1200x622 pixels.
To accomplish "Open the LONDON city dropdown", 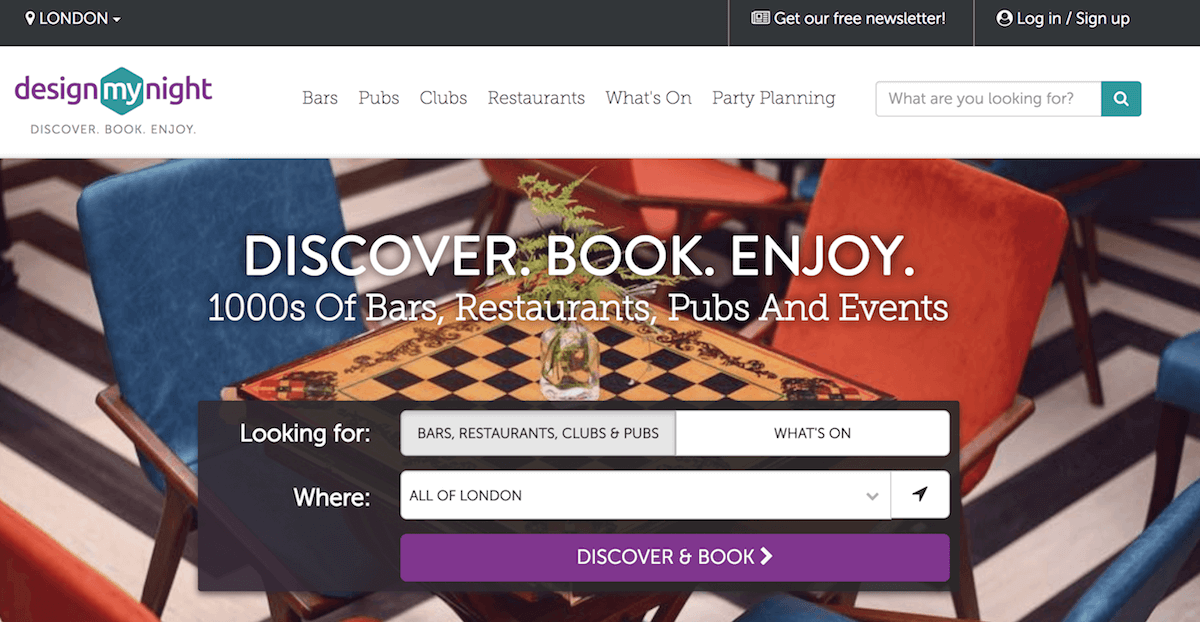I will [73, 19].
